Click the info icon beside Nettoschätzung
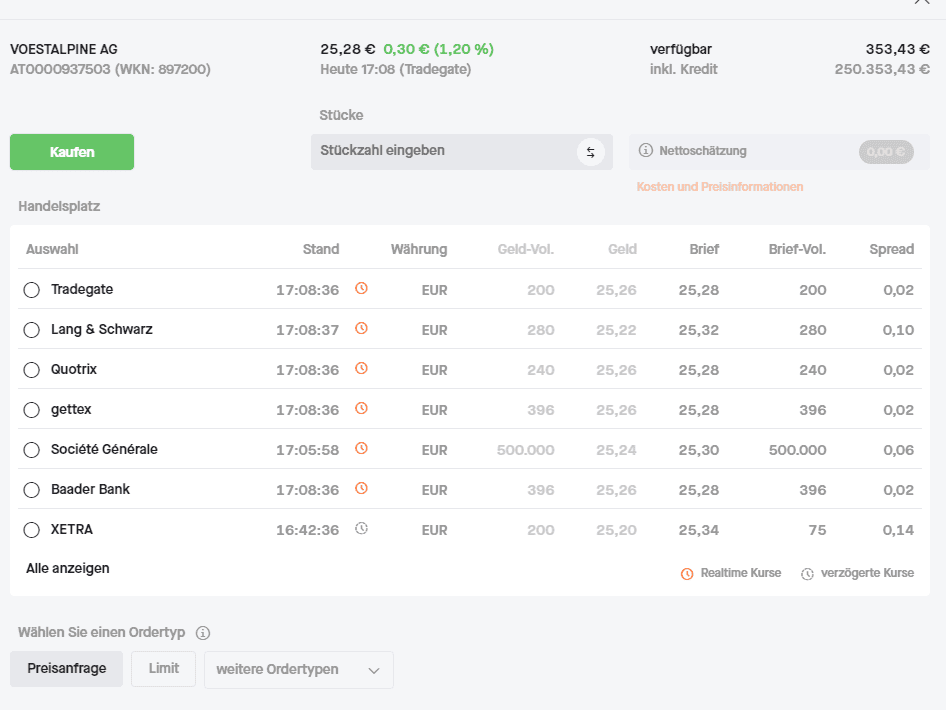Viewport: 946px width, 710px height. pos(645,151)
